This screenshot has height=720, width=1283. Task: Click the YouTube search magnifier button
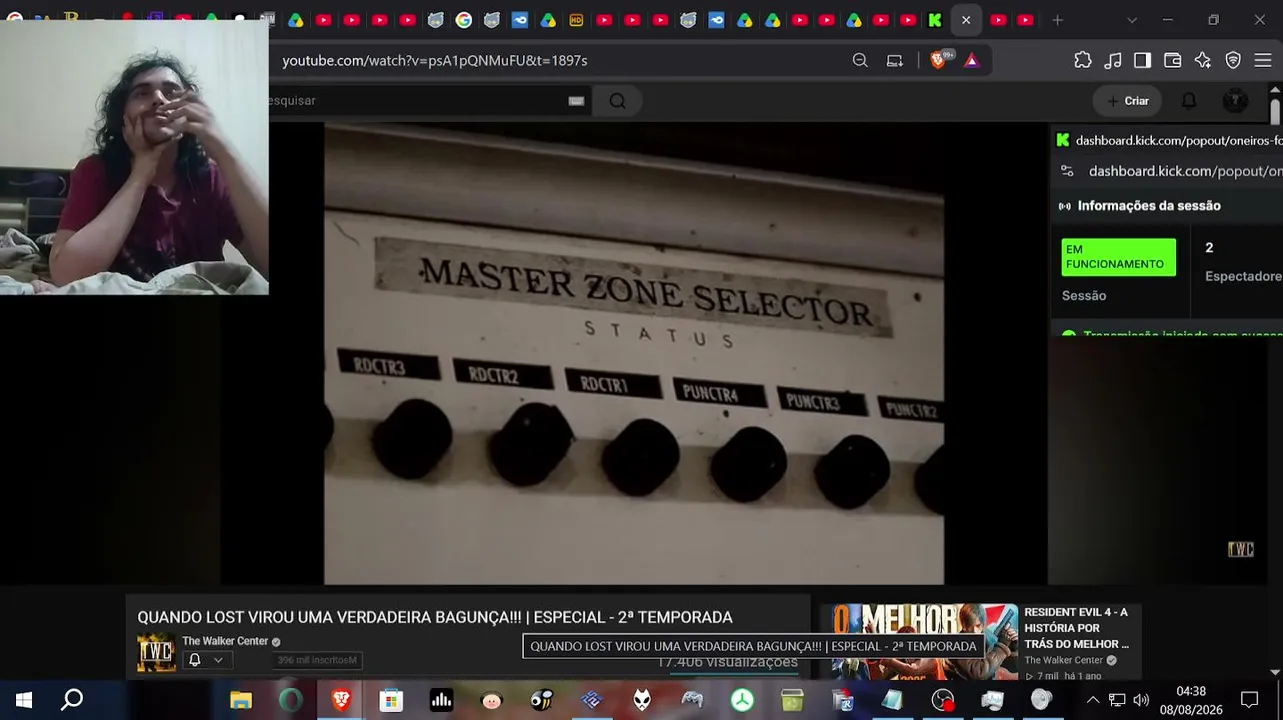[x=617, y=100]
